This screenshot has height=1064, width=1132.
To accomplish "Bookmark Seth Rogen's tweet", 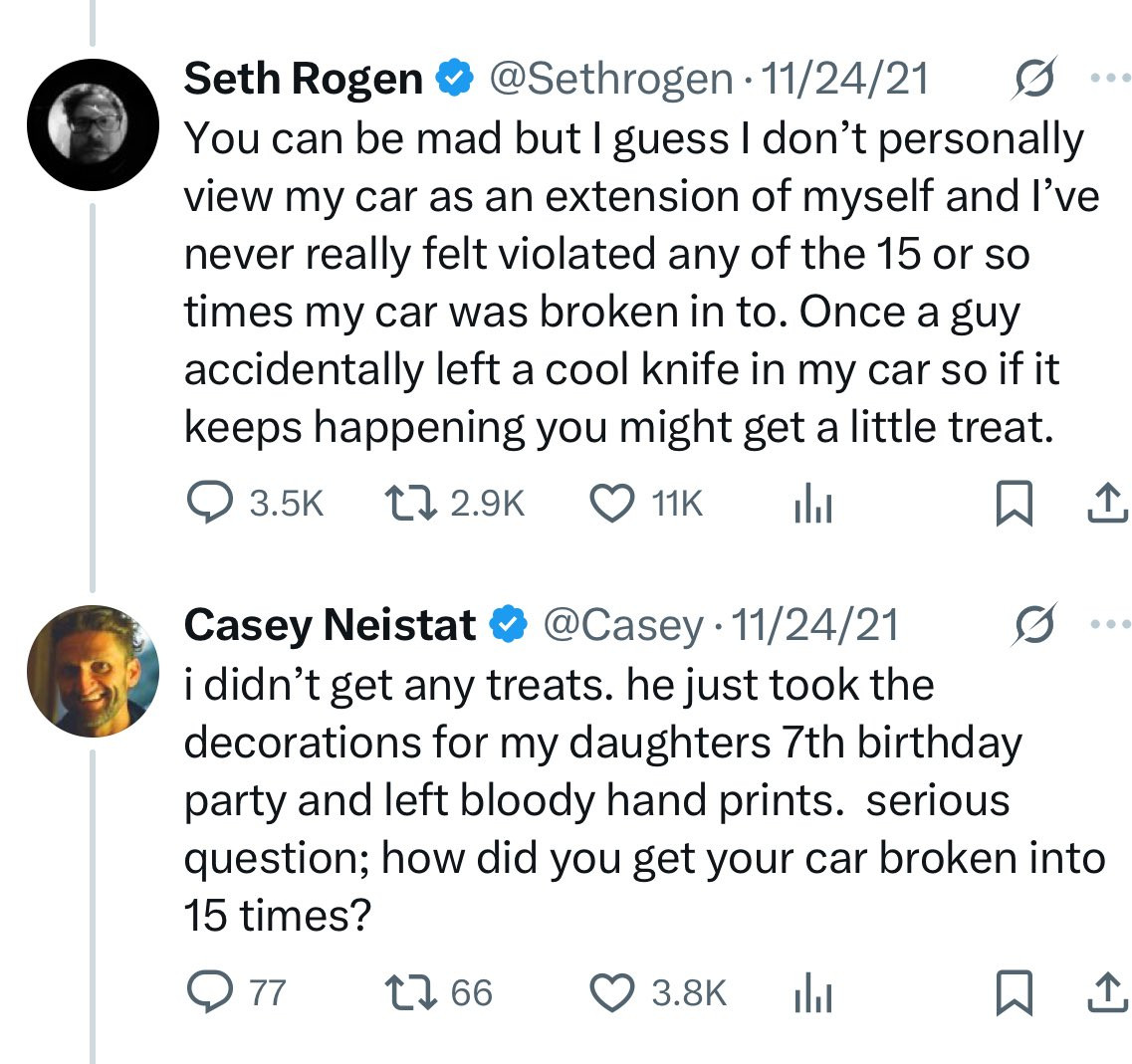I will coord(1014,508).
